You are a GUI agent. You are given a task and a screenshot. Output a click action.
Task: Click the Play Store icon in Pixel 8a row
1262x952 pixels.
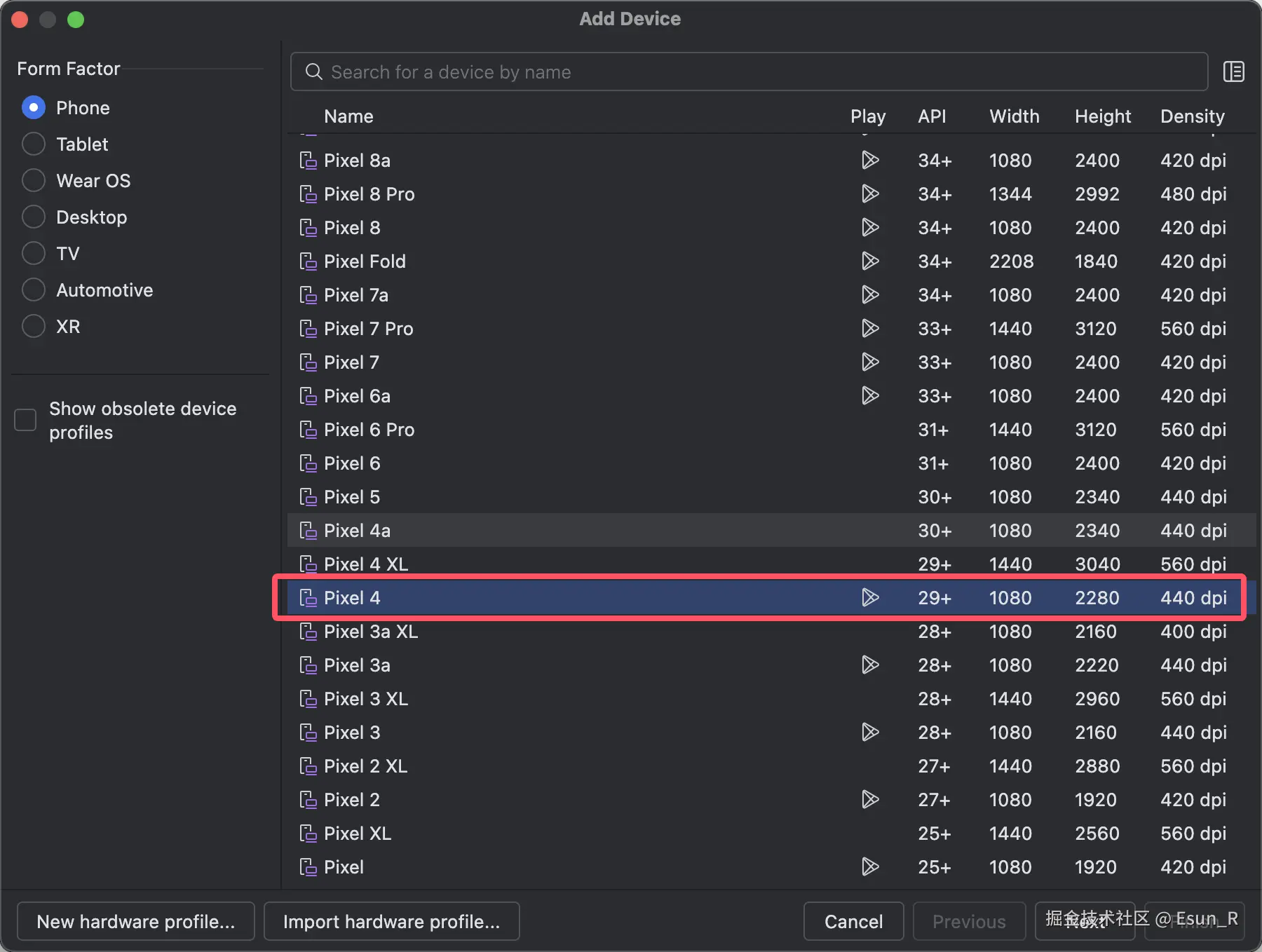click(870, 161)
